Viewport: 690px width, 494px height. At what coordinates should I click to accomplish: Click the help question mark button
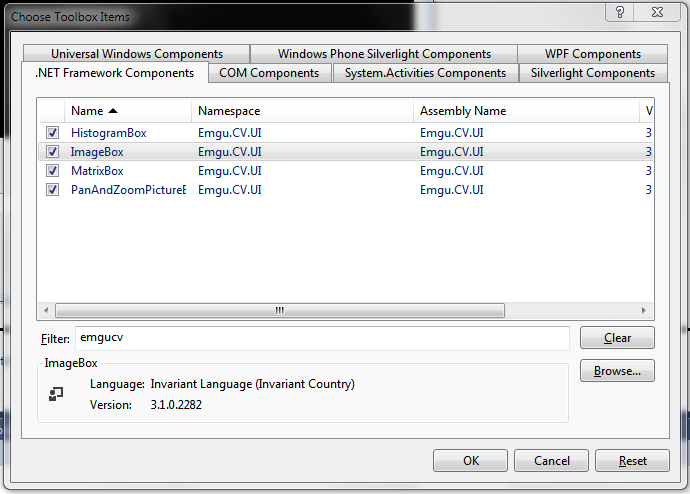(x=620, y=12)
